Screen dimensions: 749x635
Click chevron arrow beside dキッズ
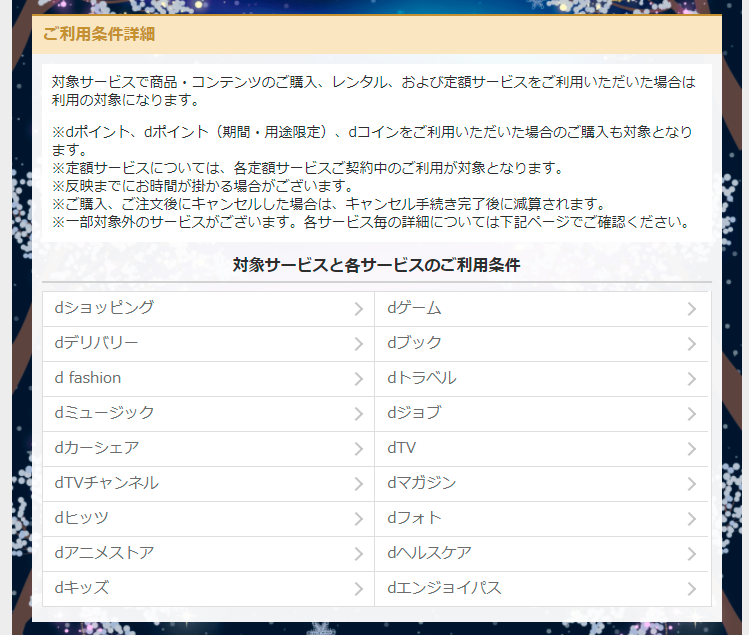pos(359,589)
